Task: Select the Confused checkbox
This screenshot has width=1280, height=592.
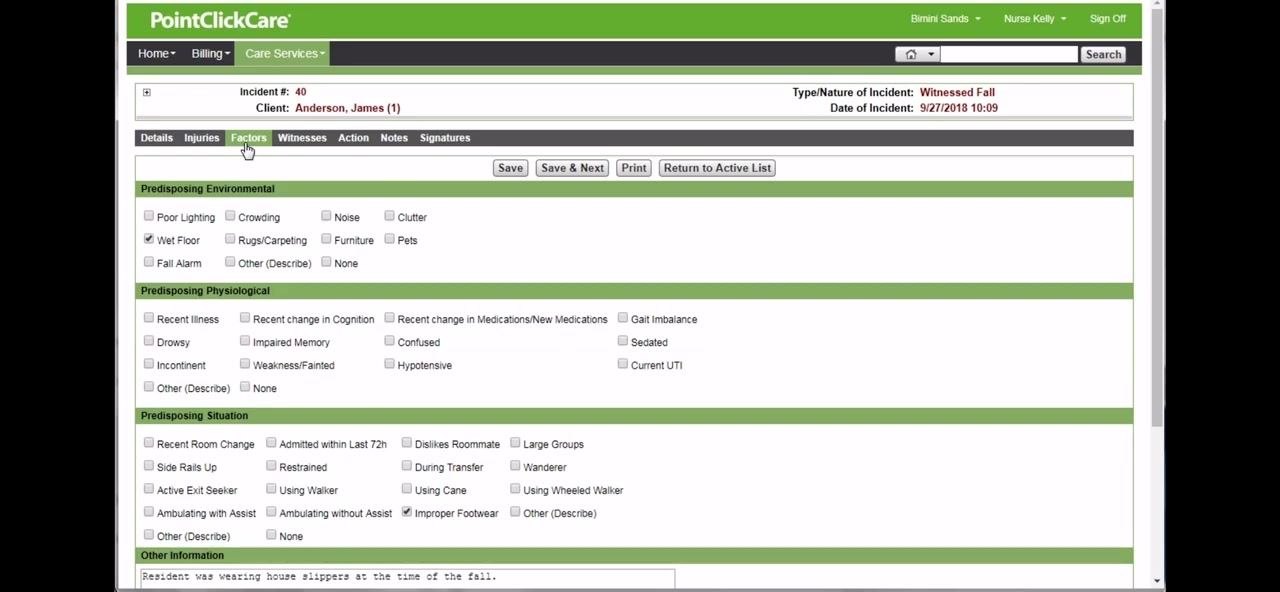Action: click(x=390, y=341)
